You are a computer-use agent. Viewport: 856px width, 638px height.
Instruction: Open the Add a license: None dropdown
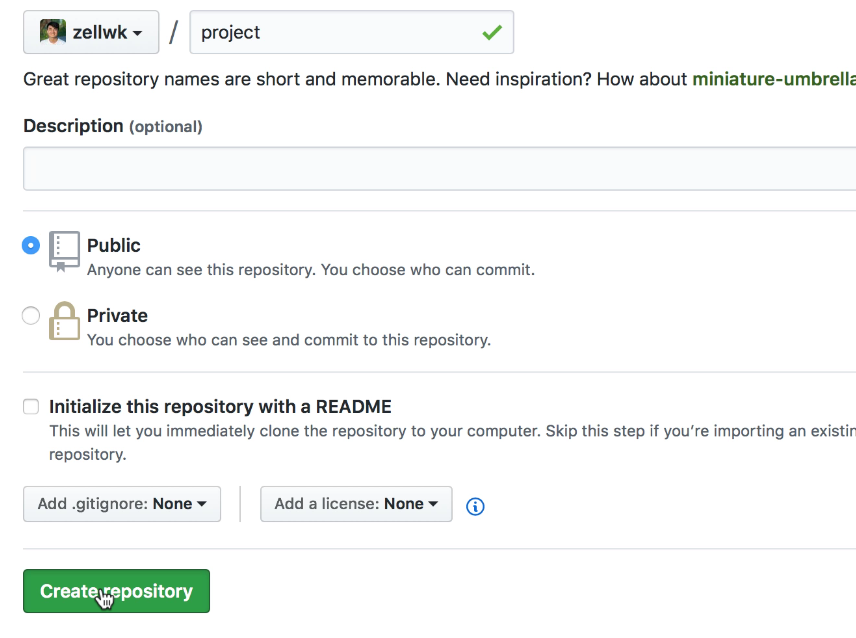(356, 504)
